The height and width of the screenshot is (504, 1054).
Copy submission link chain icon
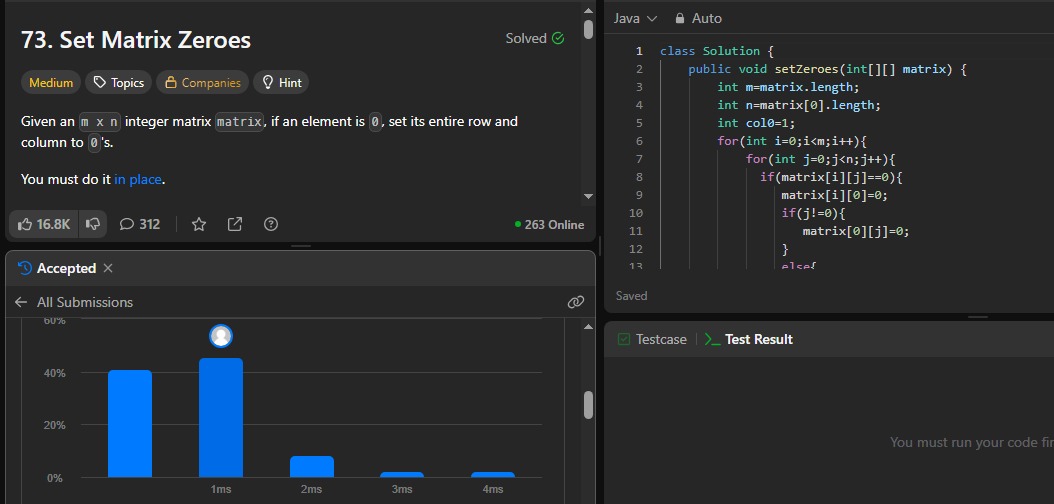pos(576,302)
